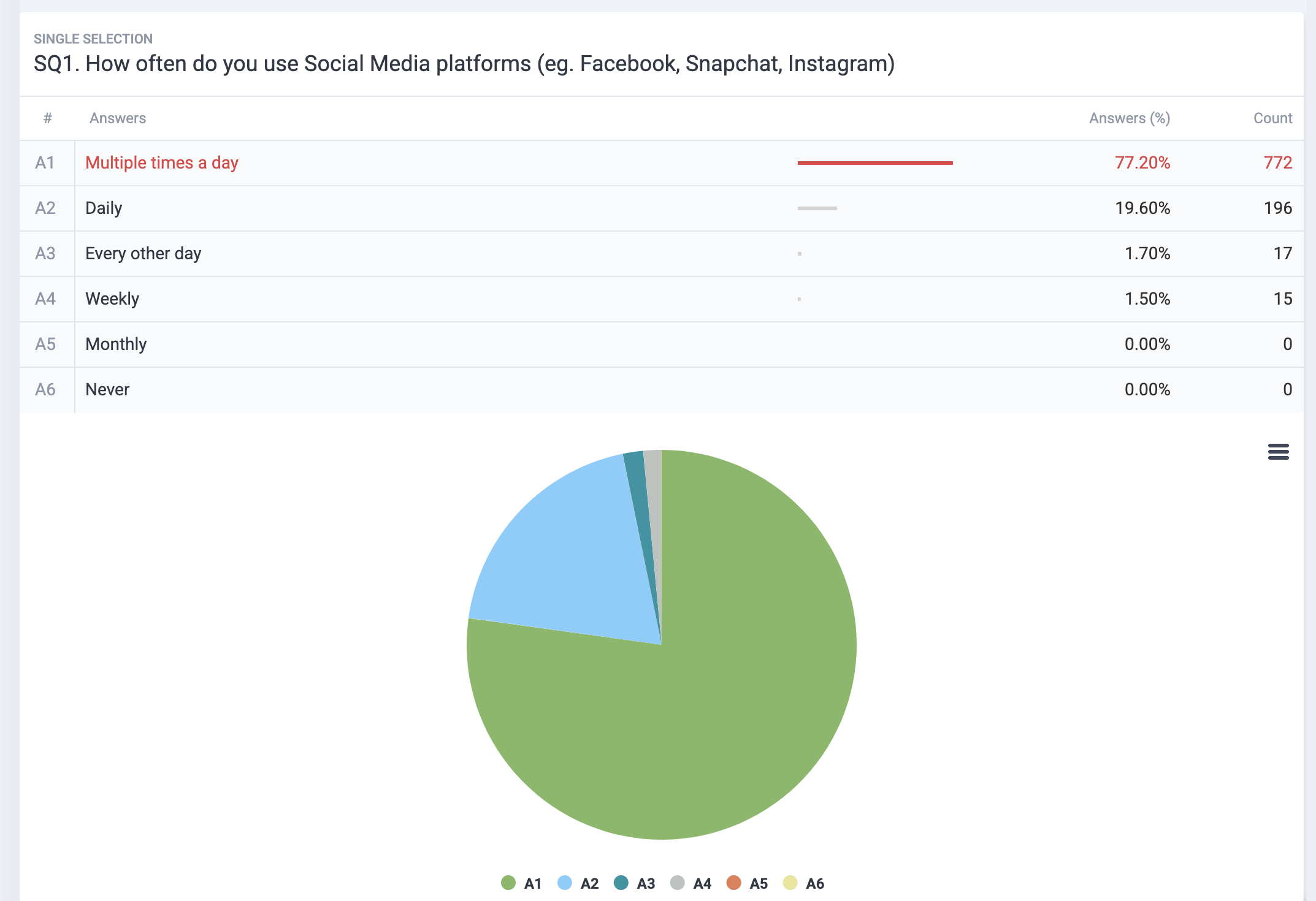
Task: Hide the Daily slice using the A2 legend
Action: (564, 883)
